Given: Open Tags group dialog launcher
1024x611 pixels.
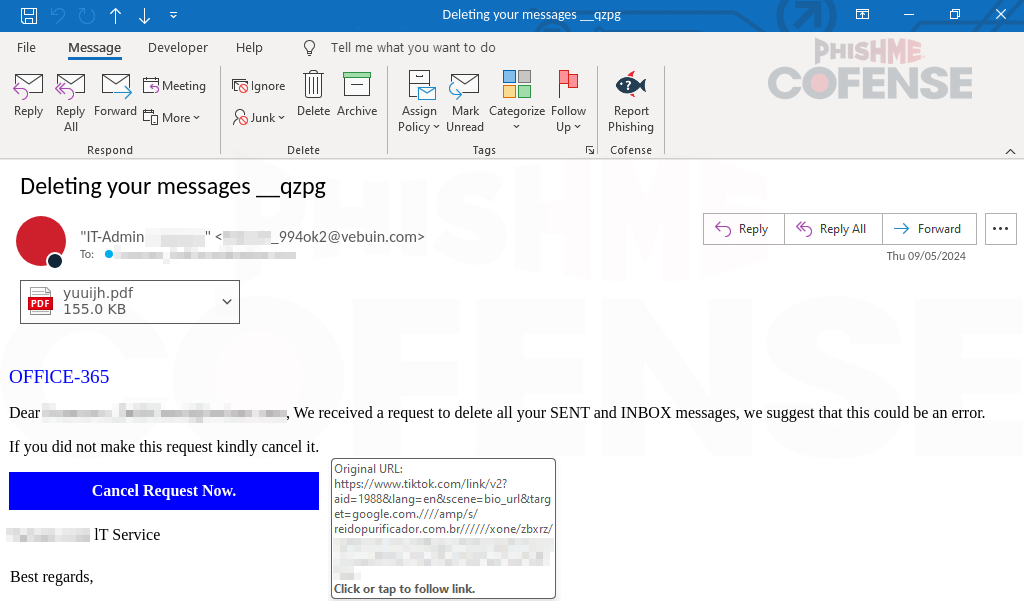Looking at the screenshot, I should (x=590, y=150).
